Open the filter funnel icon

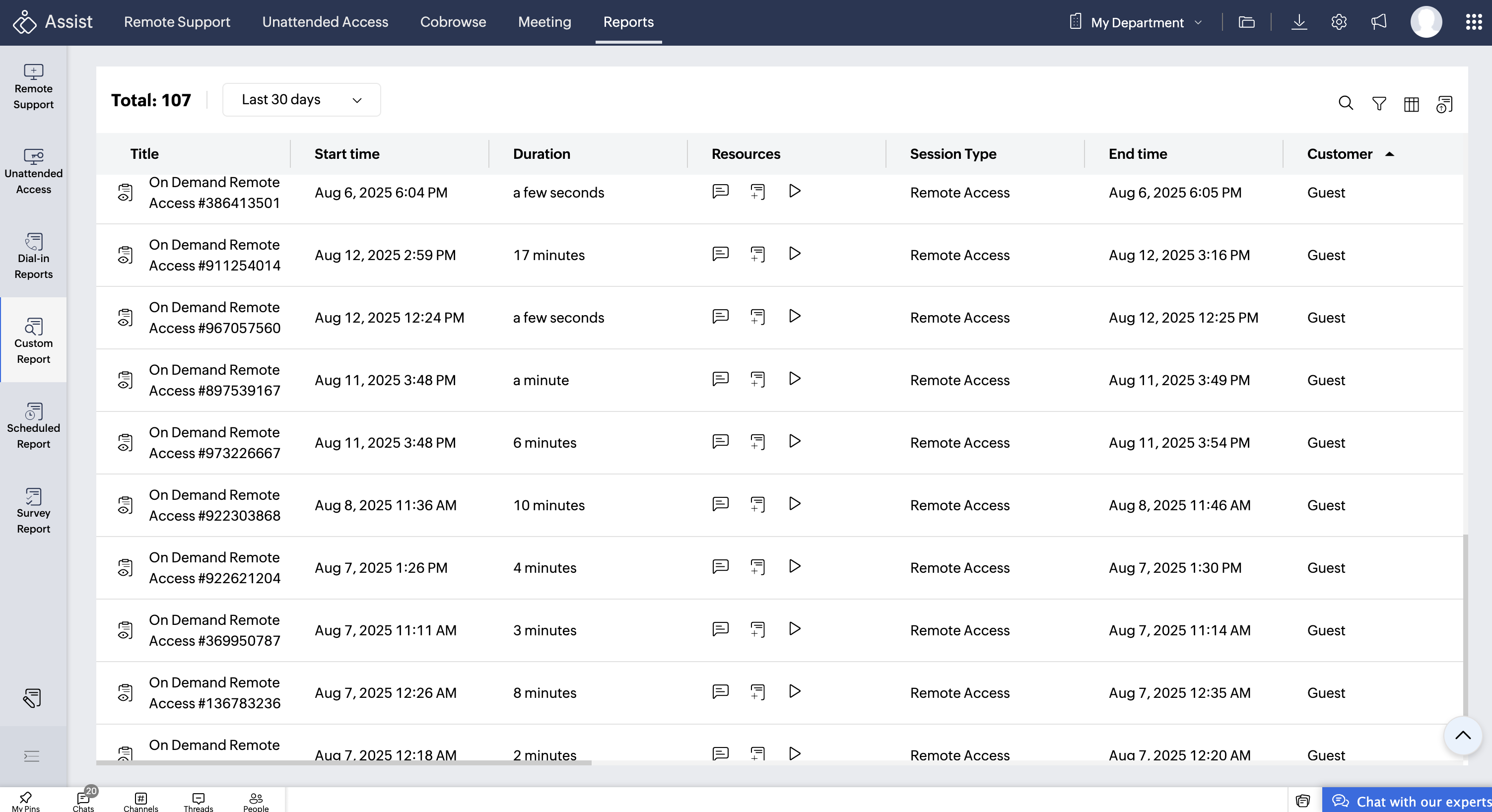[1379, 104]
